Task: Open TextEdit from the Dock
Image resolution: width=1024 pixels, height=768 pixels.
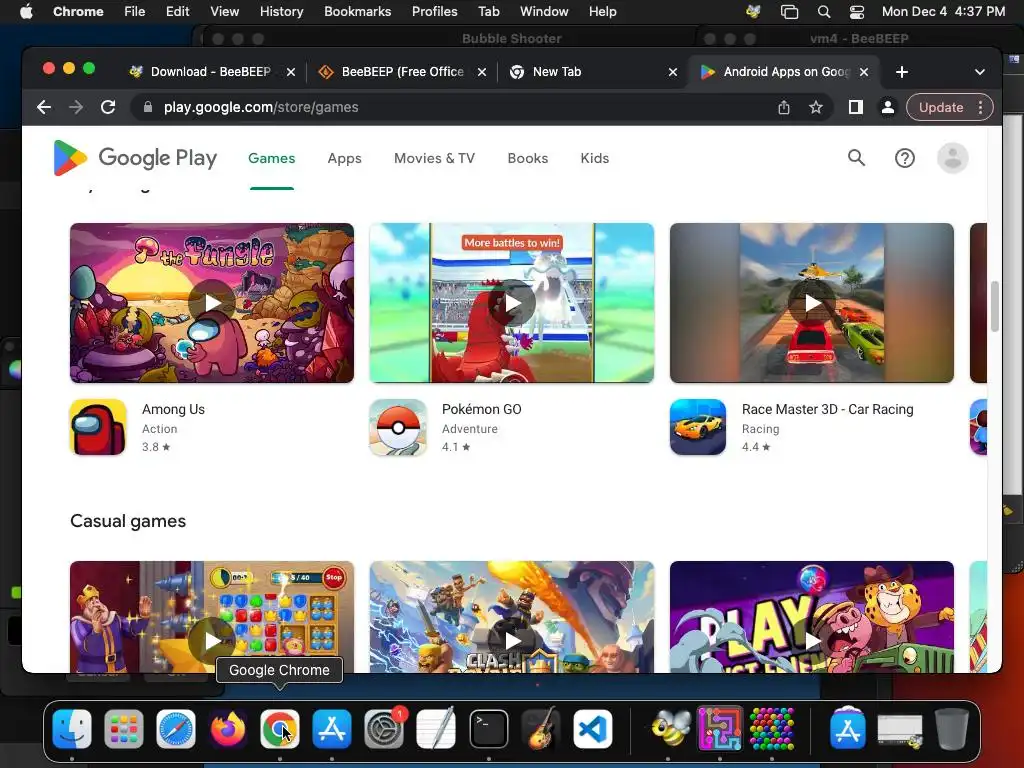Action: tap(436, 729)
